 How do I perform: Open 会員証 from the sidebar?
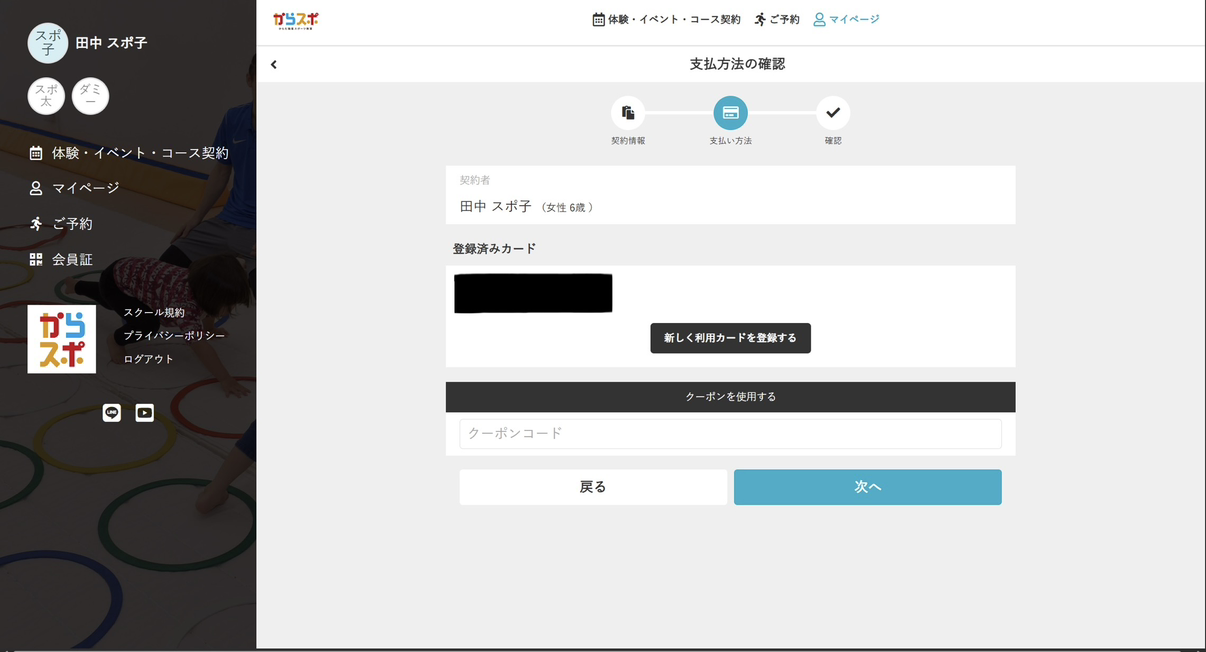[x=72, y=259]
